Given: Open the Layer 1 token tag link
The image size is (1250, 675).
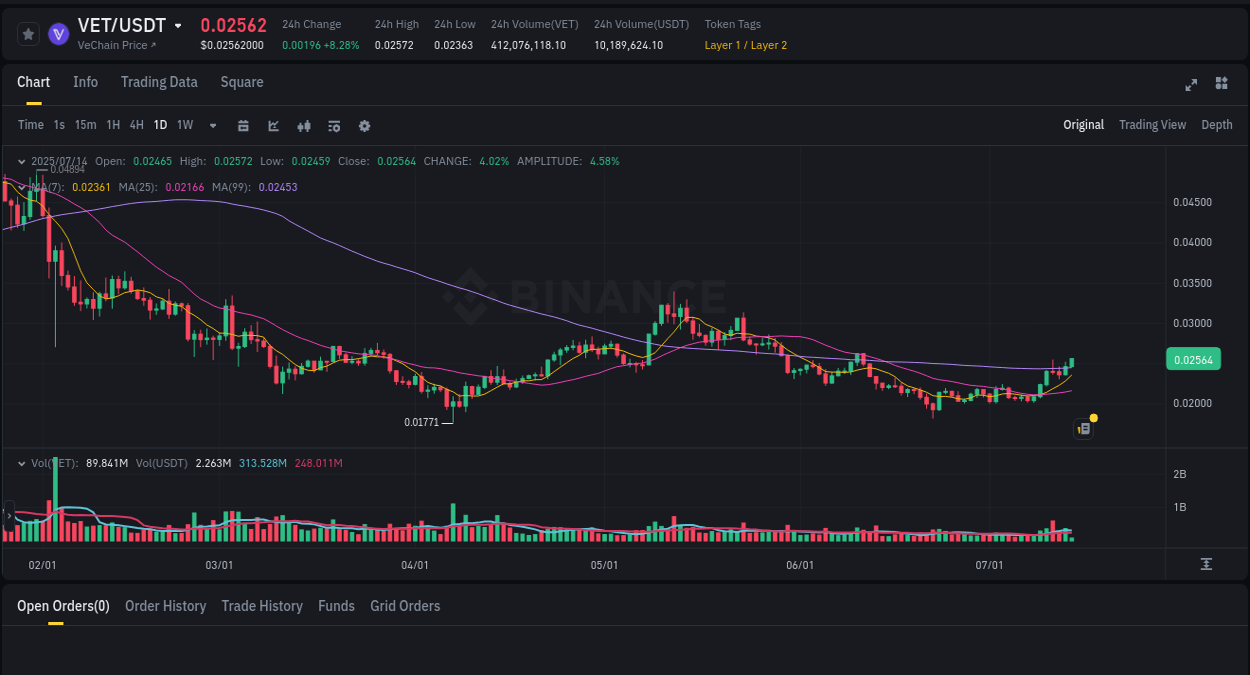Looking at the screenshot, I should click(x=720, y=45).
